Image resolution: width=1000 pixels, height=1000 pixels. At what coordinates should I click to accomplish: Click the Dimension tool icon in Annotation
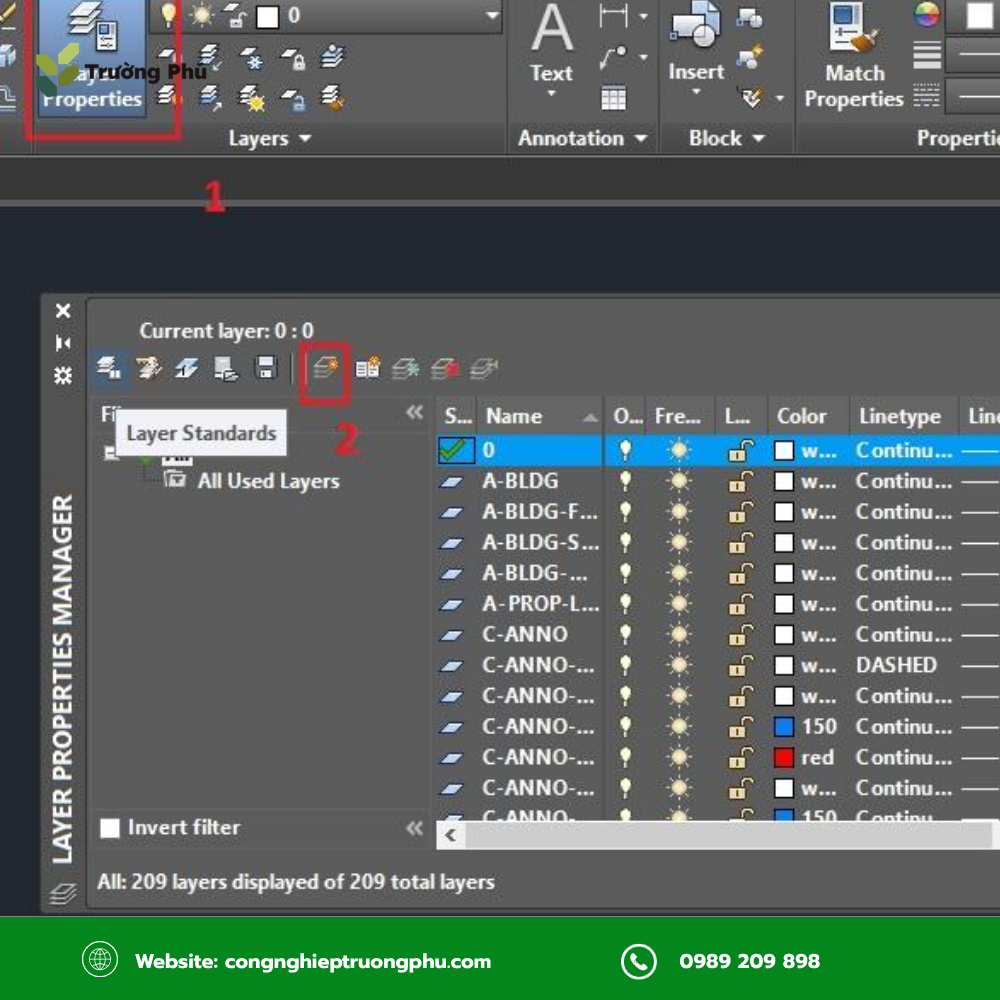click(612, 16)
